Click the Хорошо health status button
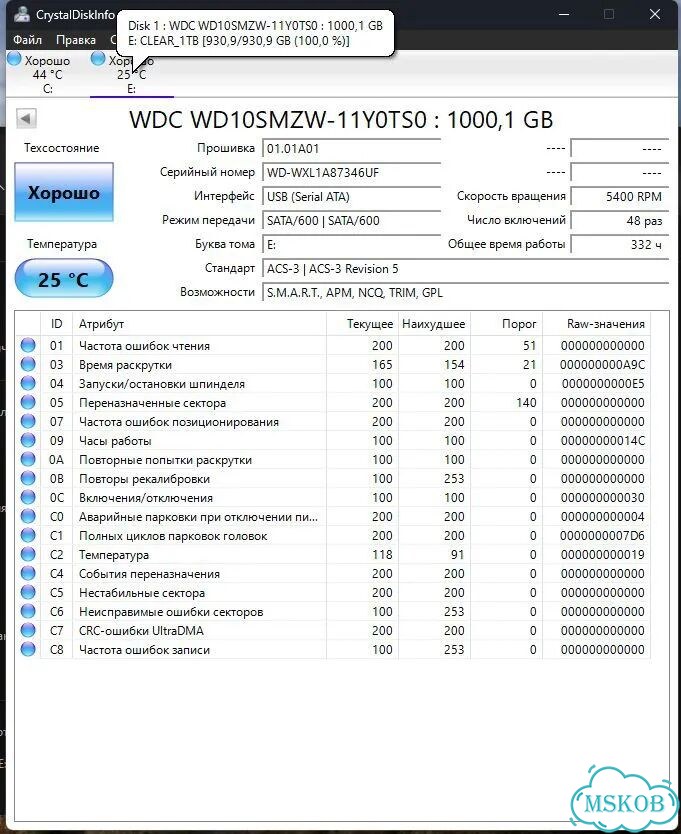681x834 pixels. [64, 192]
